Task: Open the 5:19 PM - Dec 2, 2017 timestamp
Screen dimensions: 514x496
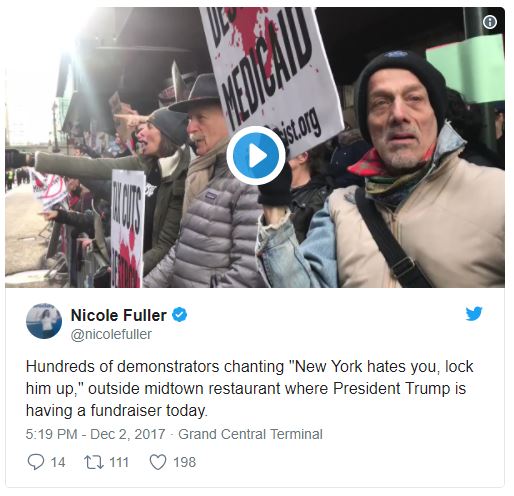Action: (95, 434)
